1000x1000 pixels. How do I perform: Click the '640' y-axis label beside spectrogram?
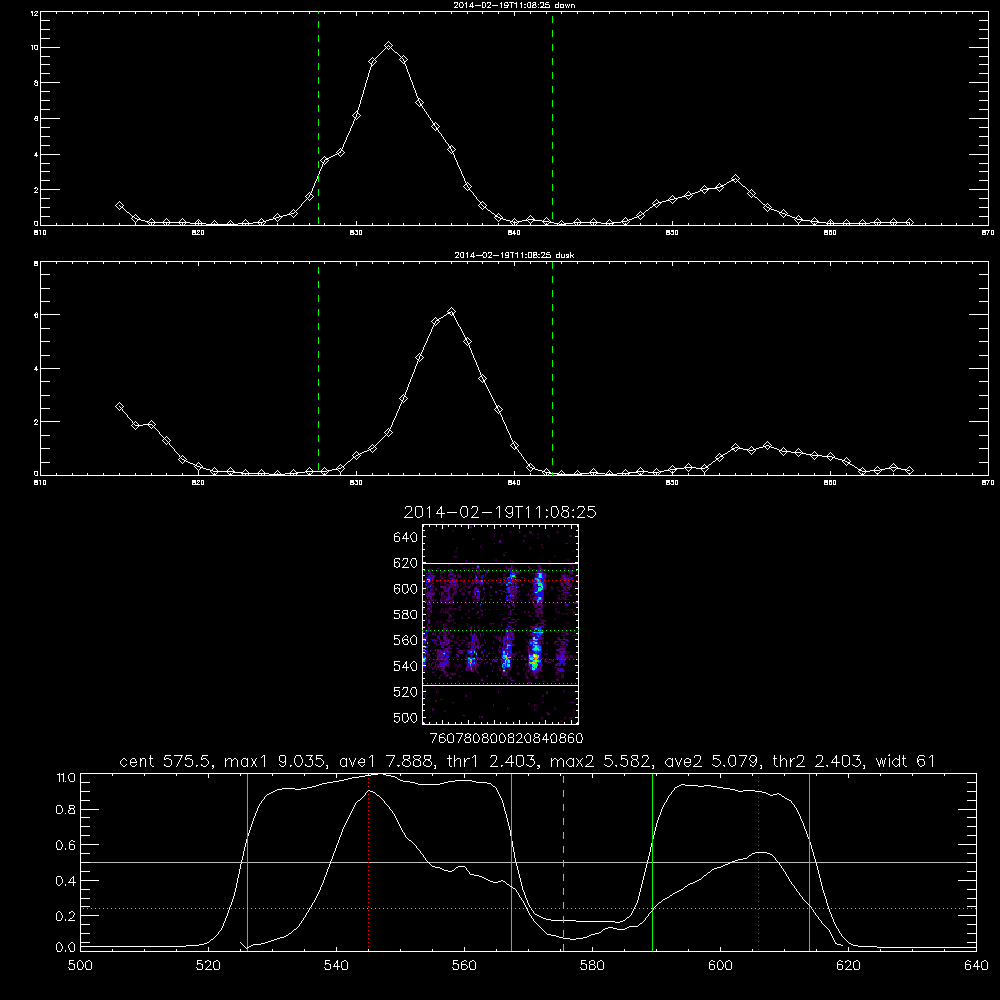406,538
